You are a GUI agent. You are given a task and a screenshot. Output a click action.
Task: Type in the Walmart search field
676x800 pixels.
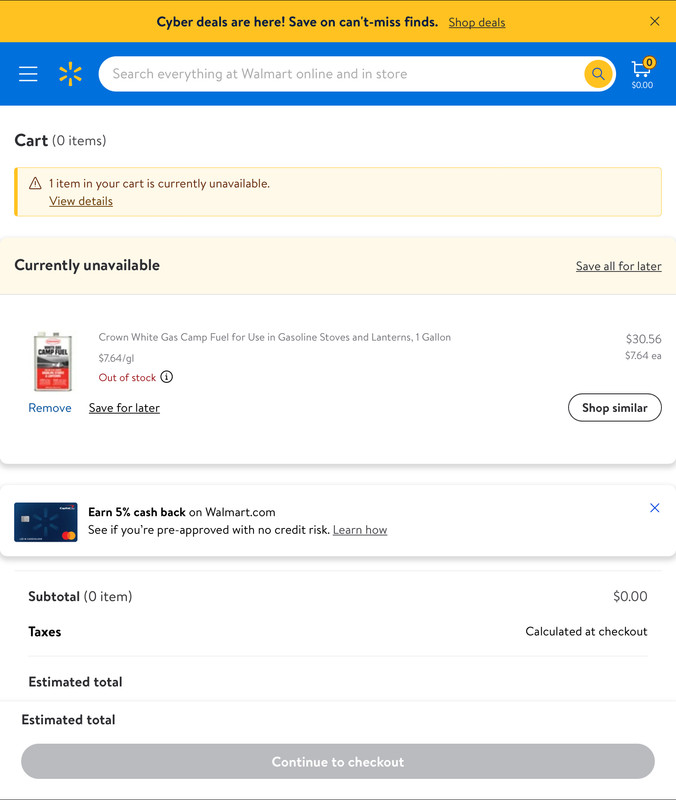(x=340, y=74)
